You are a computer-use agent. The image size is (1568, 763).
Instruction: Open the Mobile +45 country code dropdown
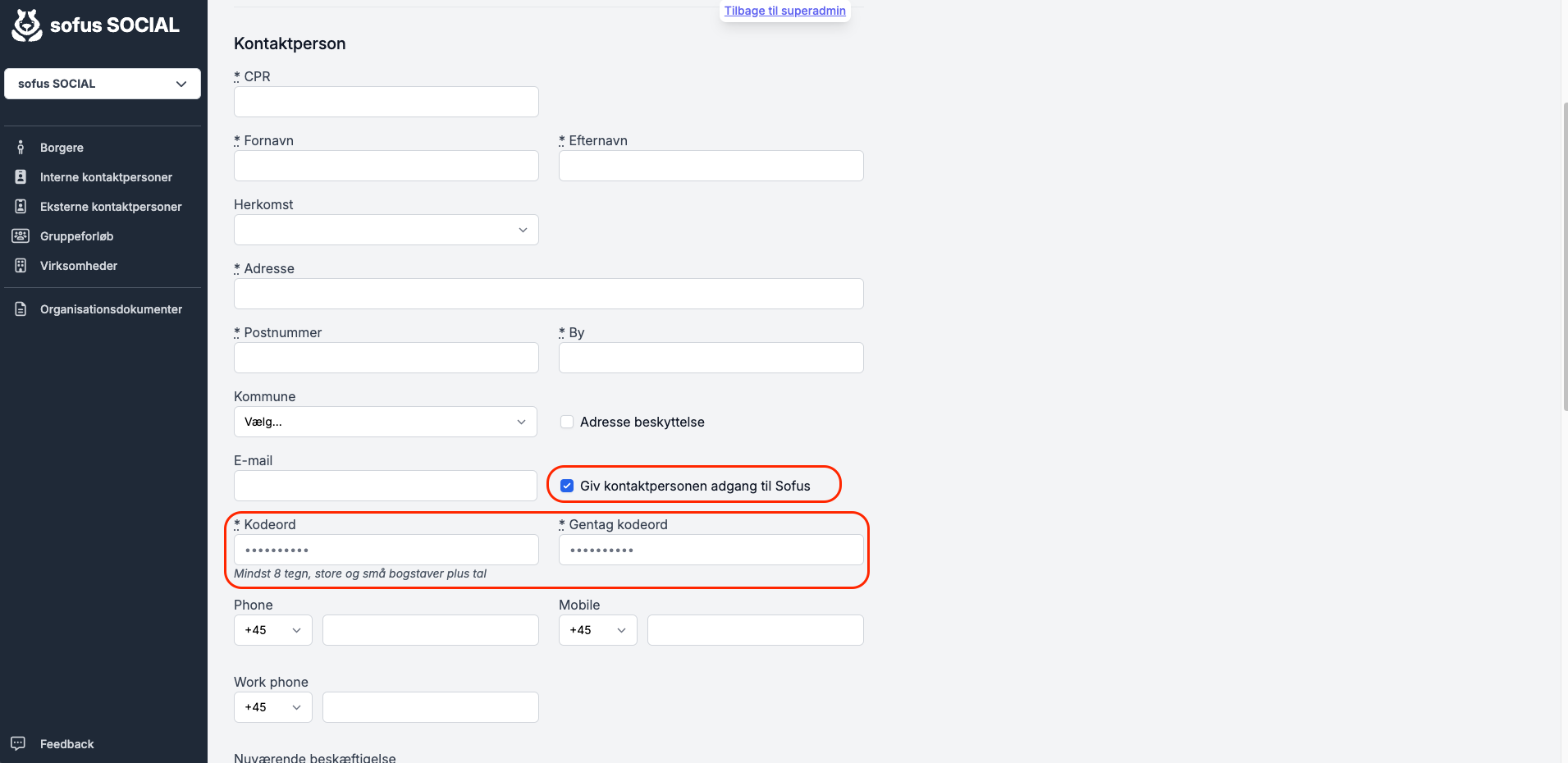coord(598,630)
